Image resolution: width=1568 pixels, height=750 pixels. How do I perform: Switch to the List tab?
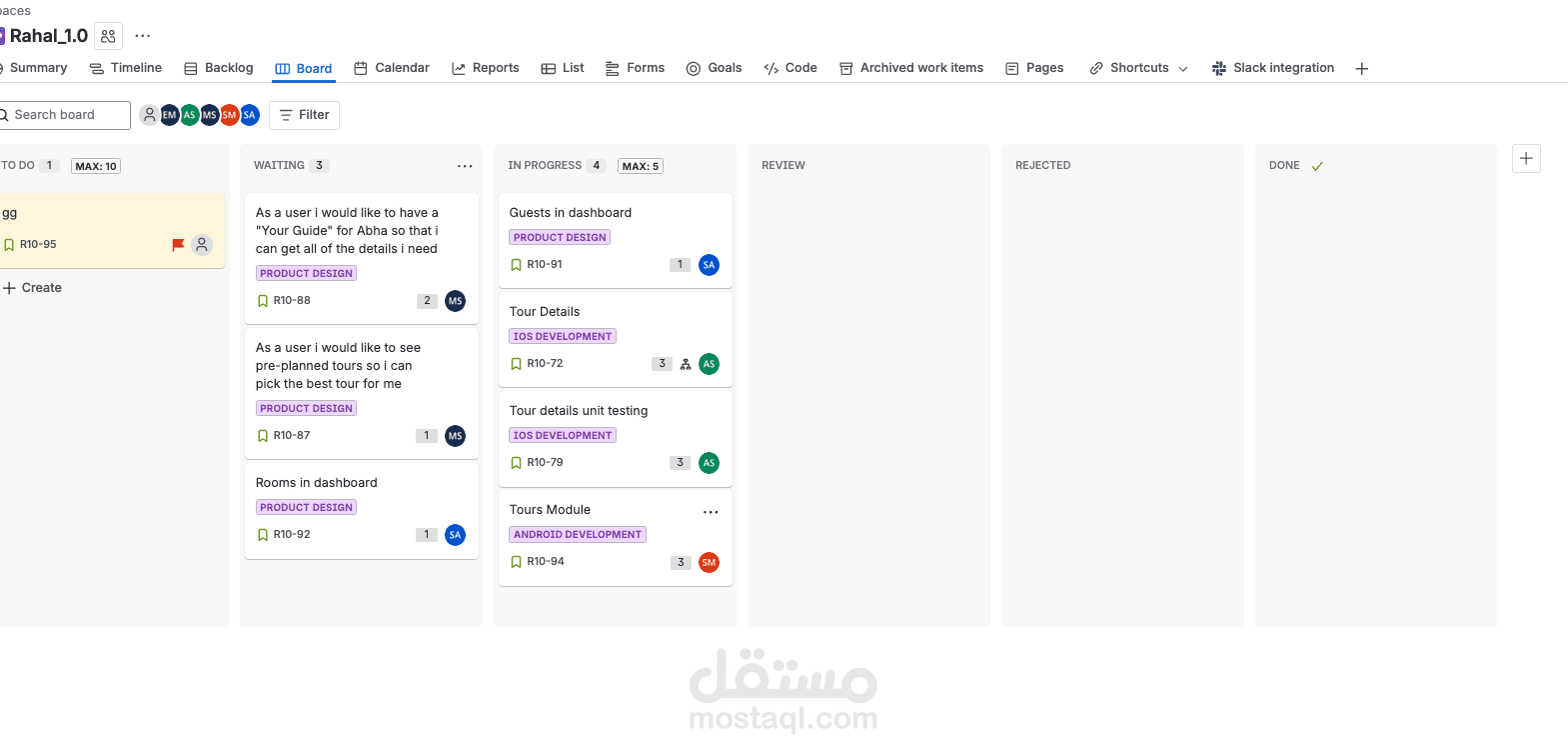(x=563, y=68)
